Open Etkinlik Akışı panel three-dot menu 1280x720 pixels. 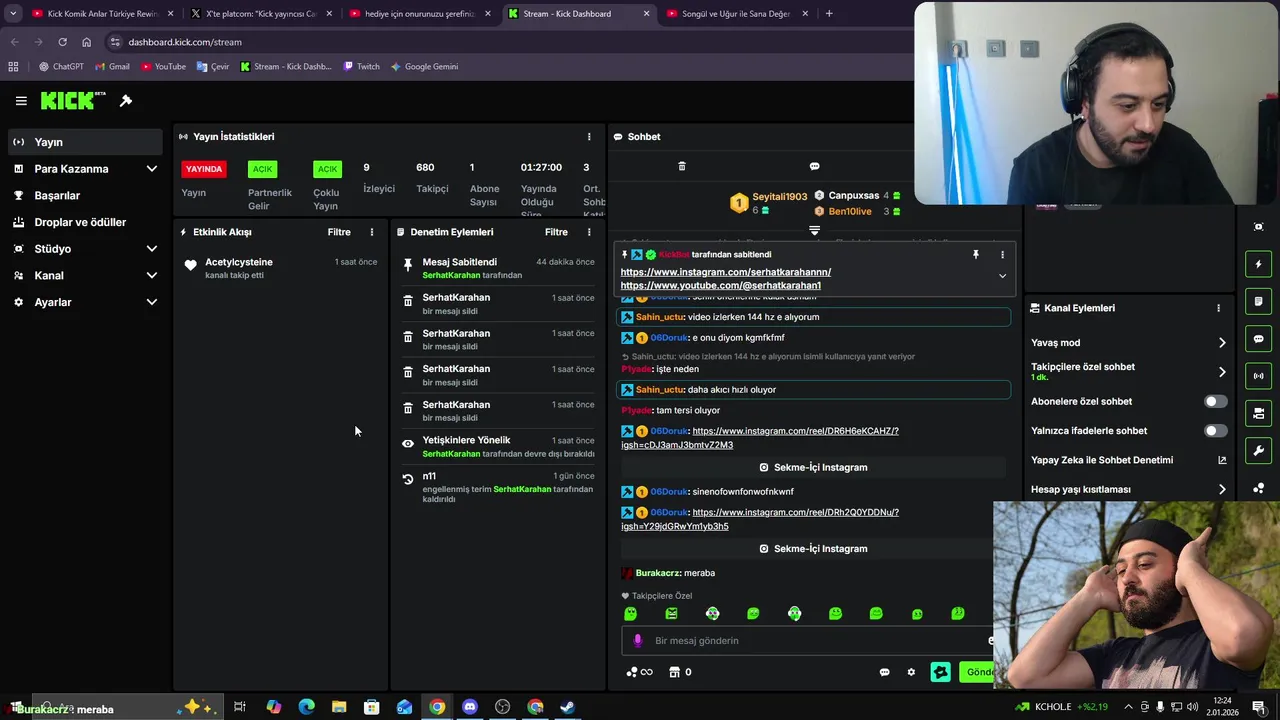coord(372,232)
